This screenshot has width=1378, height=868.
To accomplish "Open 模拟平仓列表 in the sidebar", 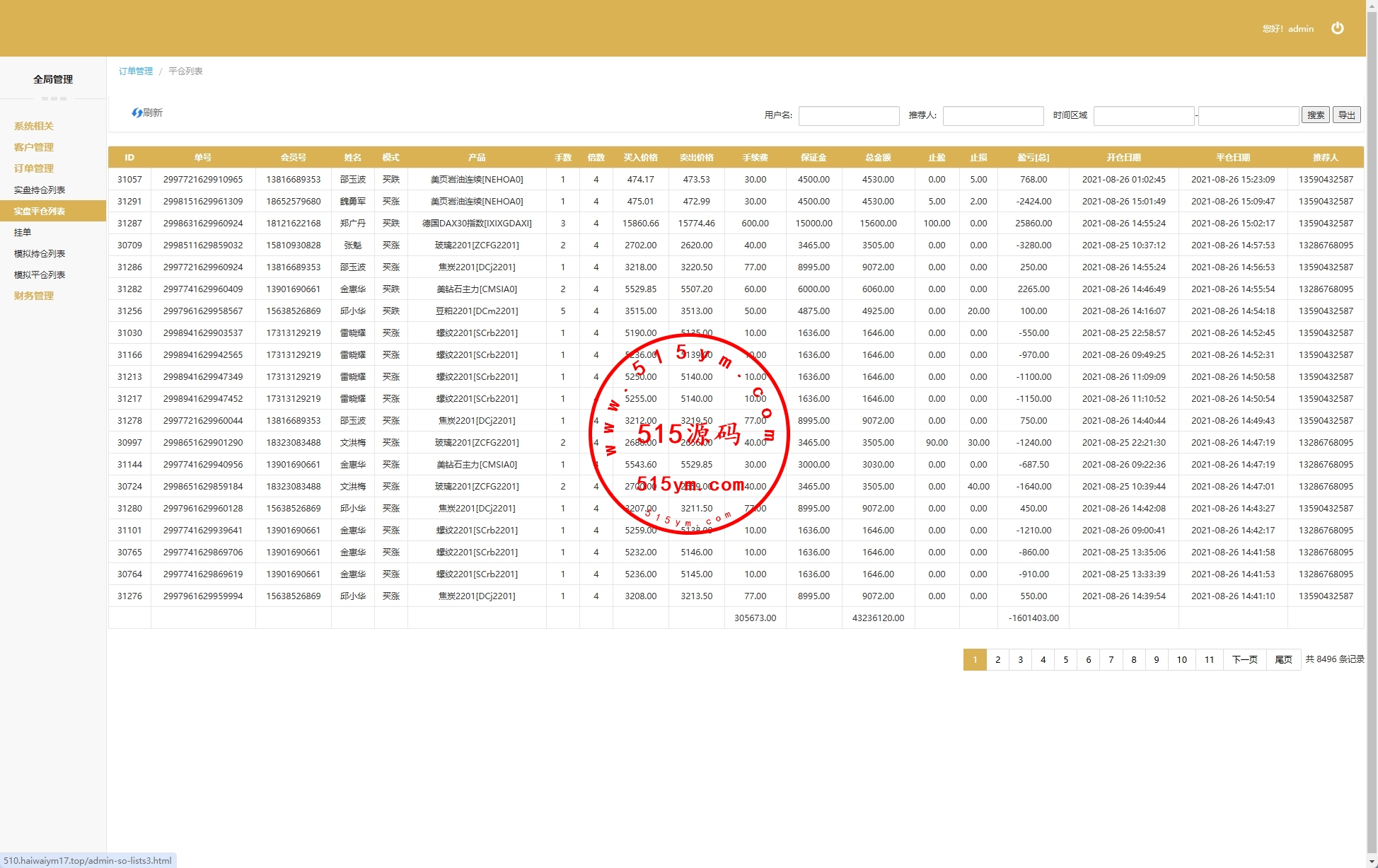I will coord(40,274).
